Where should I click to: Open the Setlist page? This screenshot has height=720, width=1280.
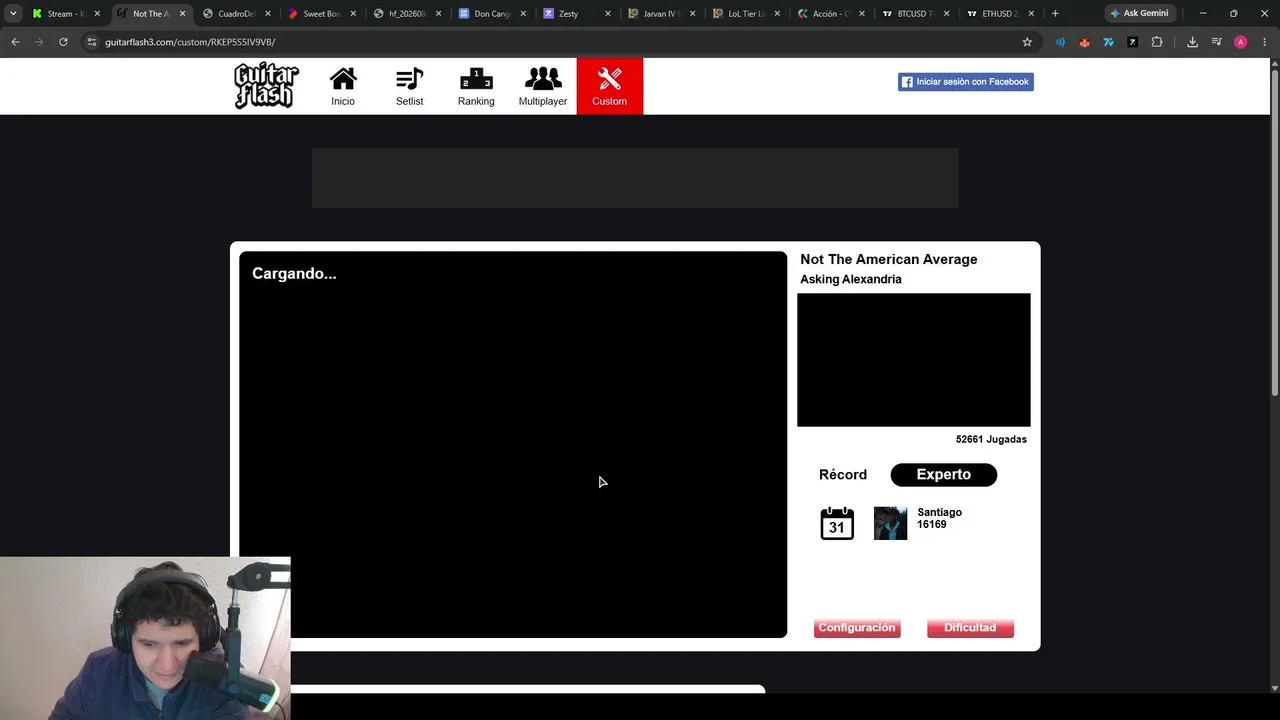(x=410, y=86)
